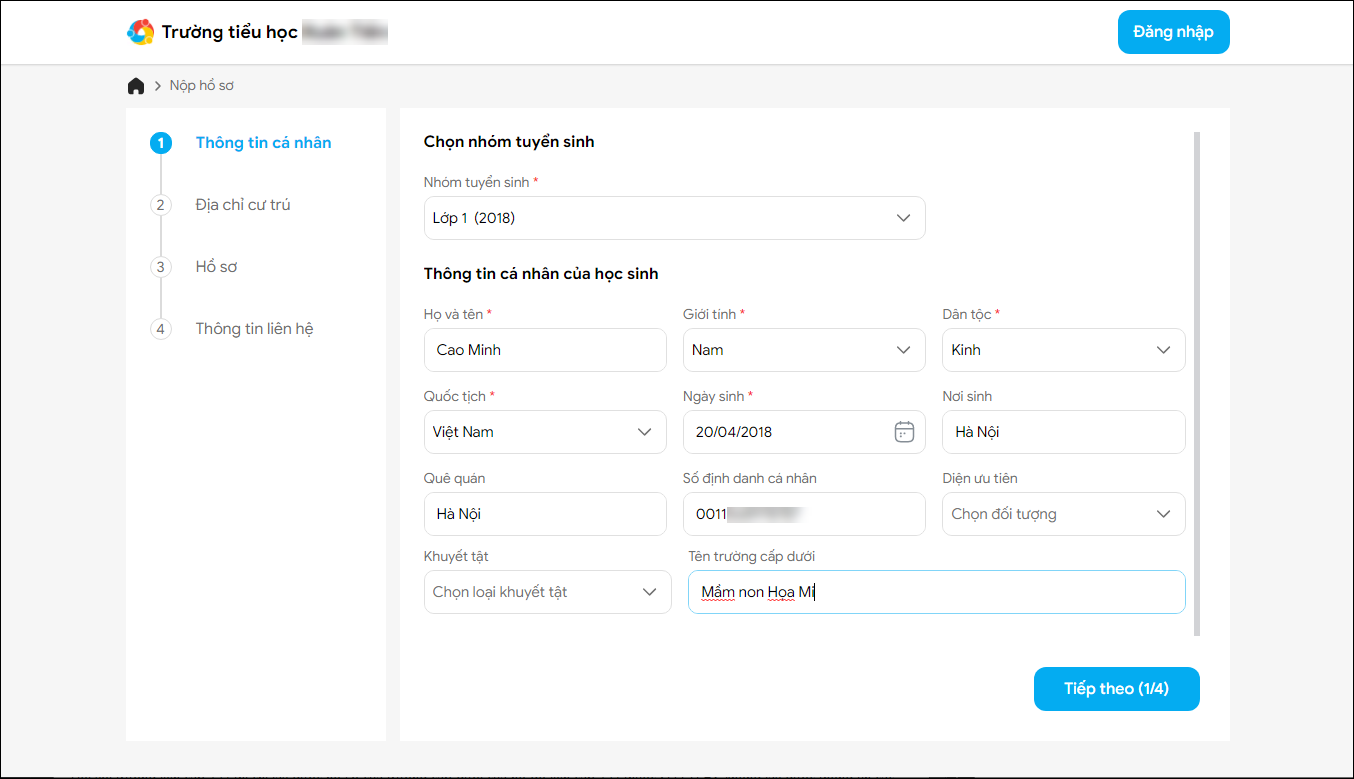
Task: Click the Nộp hồ sơ breadcrumb link
Action: 202,86
